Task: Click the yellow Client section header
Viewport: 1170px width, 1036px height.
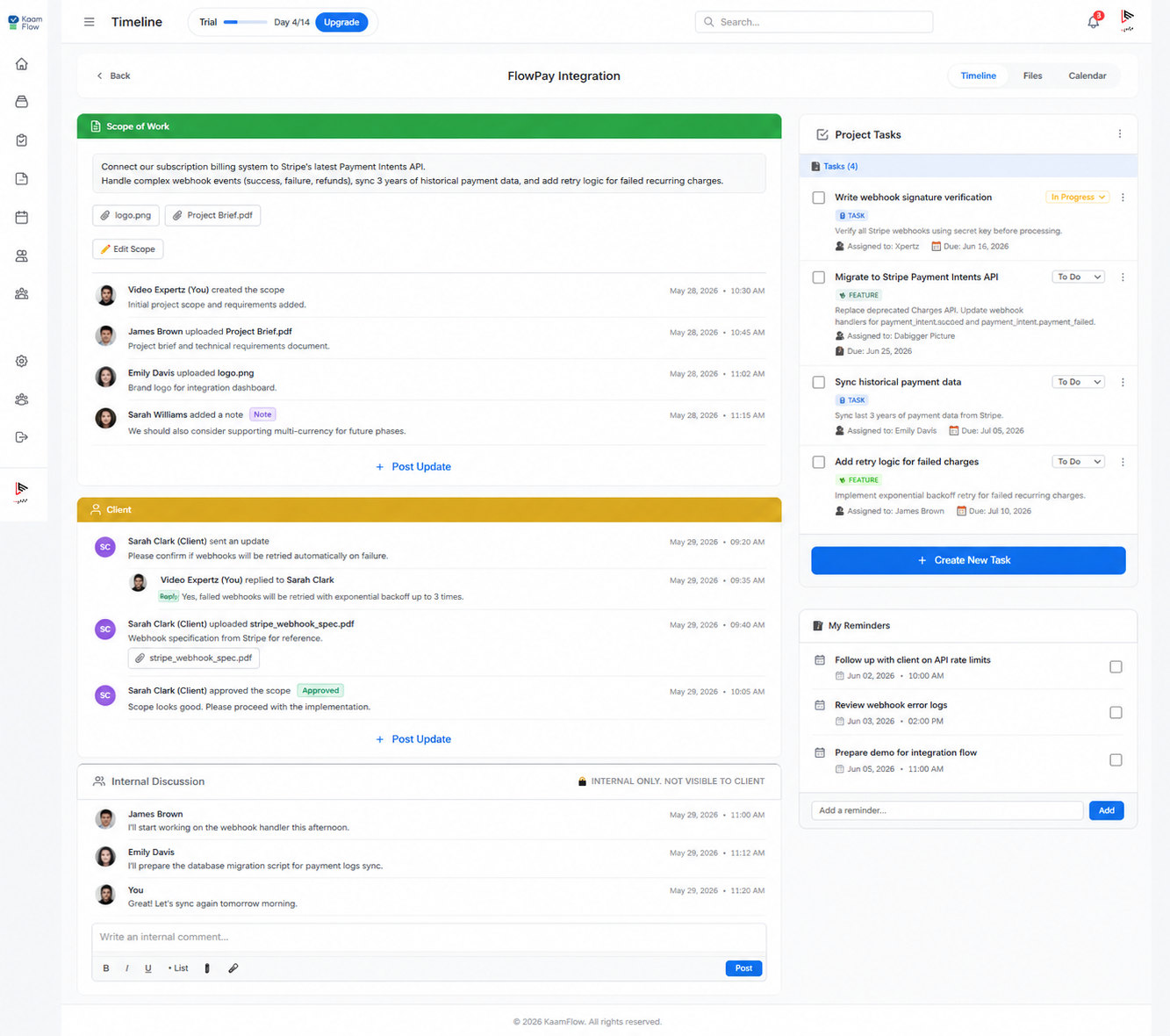Action: (429, 510)
